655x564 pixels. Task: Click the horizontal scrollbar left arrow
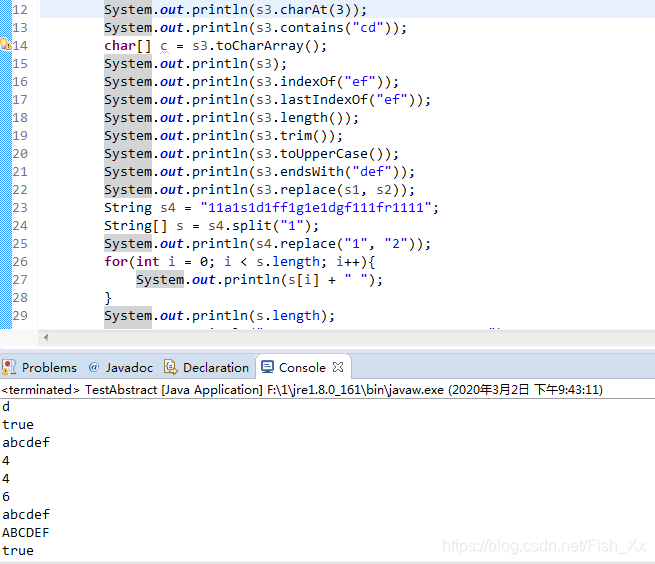coord(46,337)
